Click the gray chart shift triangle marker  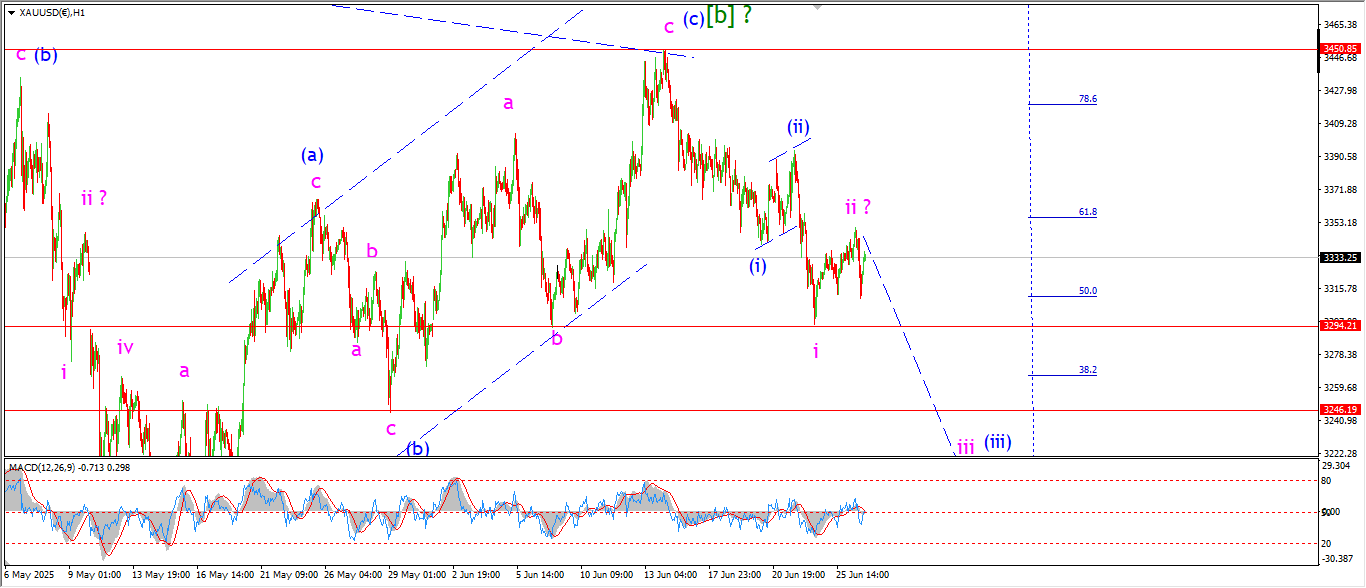pos(819,7)
